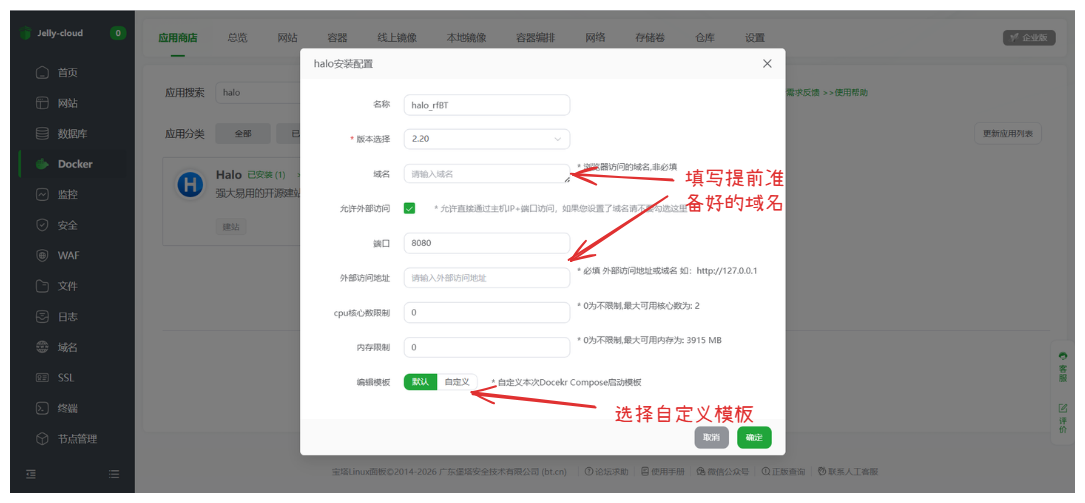This screenshot has height=503, width=1085.
Task: Click the terminal icon in sidebar
Action: pos(42,408)
